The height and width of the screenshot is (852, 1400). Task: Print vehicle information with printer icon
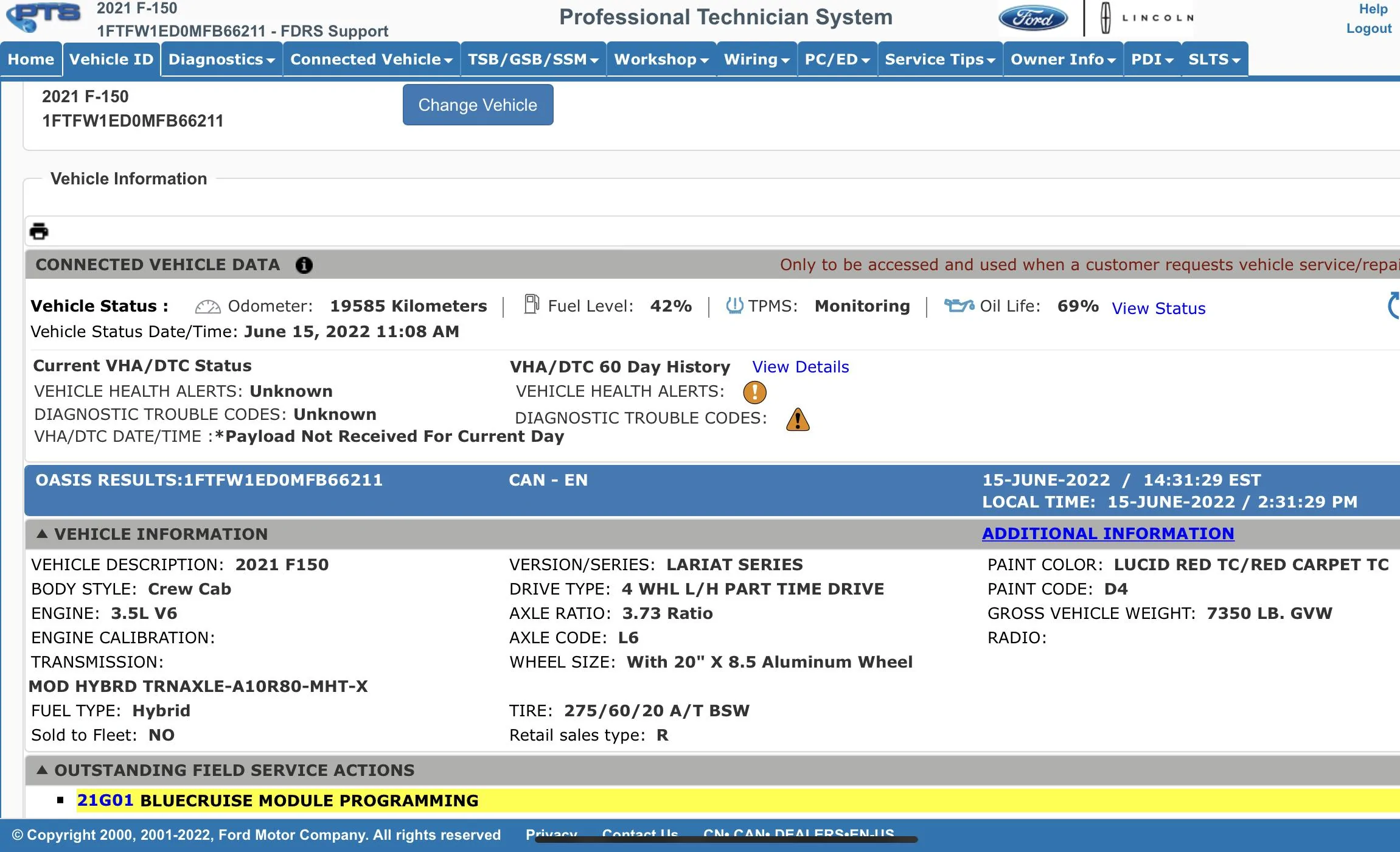[x=39, y=231]
